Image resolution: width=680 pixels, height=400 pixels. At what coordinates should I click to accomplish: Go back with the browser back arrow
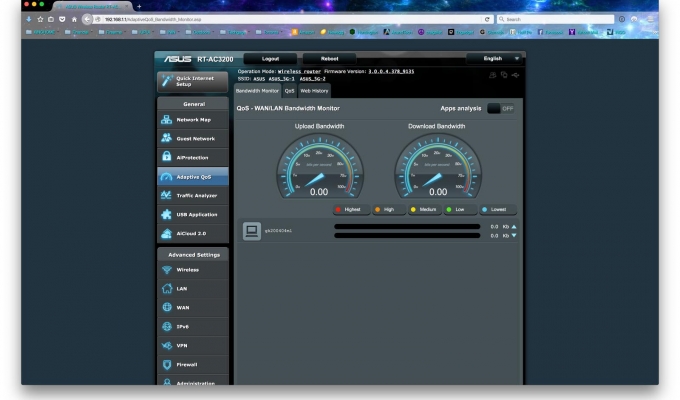tap(87, 19)
